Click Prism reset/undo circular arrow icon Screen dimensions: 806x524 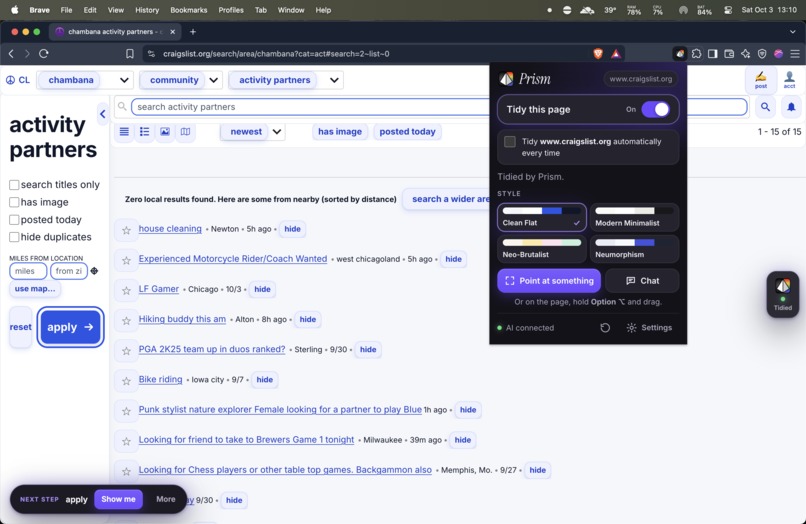click(x=605, y=328)
